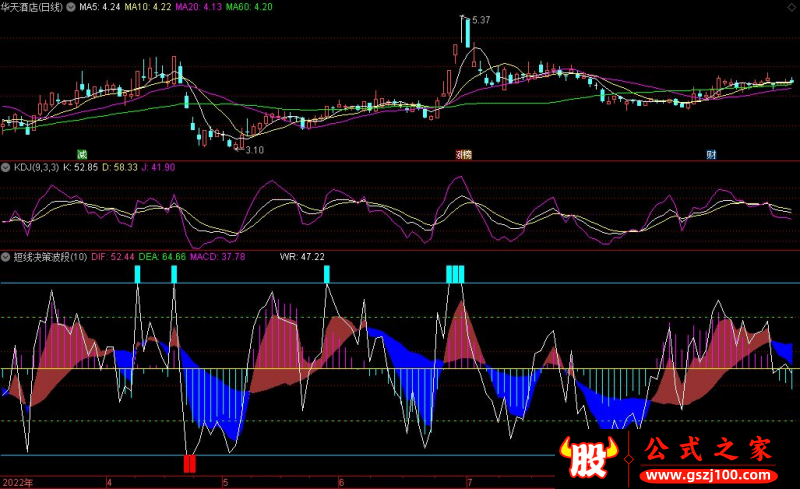This screenshot has height=489, width=800.
Task: Click the 华天酒店(日线) stock title
Action: tap(32, 7)
